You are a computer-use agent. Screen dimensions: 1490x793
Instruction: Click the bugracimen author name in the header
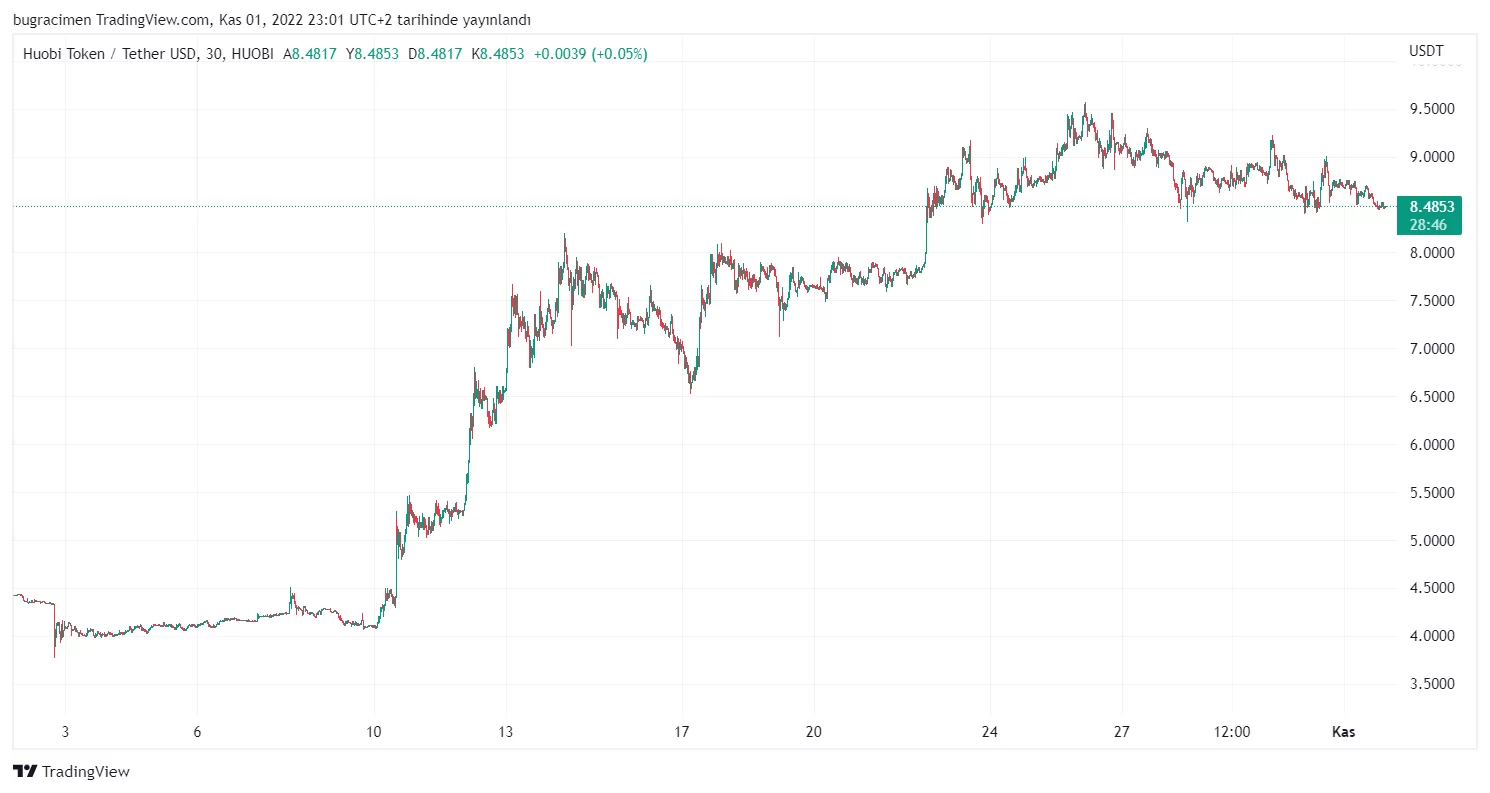tap(52, 20)
